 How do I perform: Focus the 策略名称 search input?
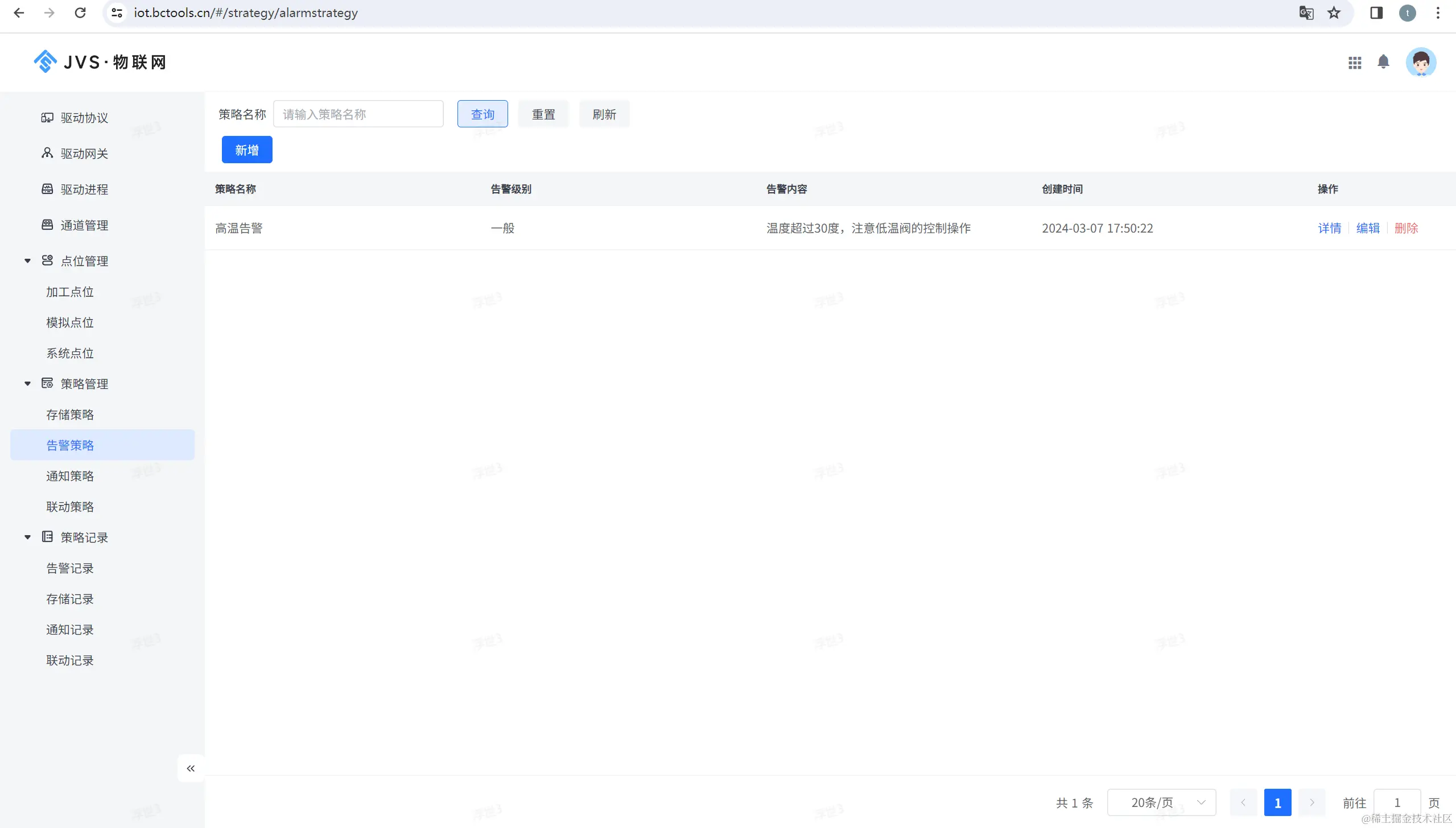click(358, 114)
